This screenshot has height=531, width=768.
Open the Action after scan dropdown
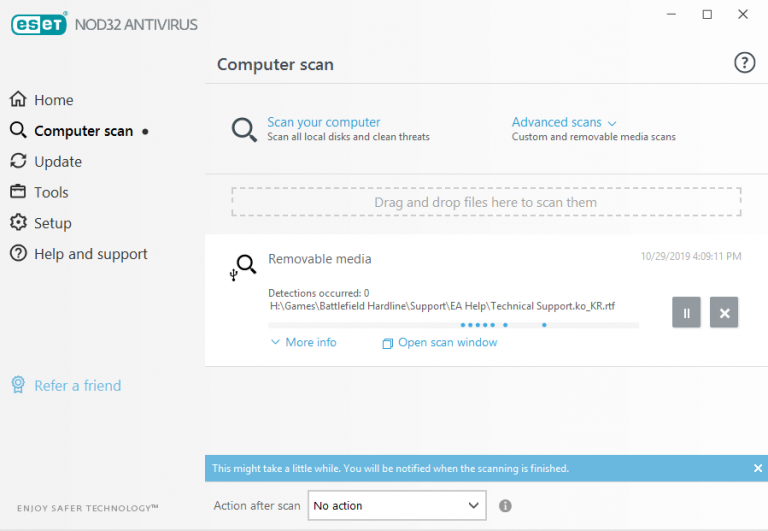[396, 506]
